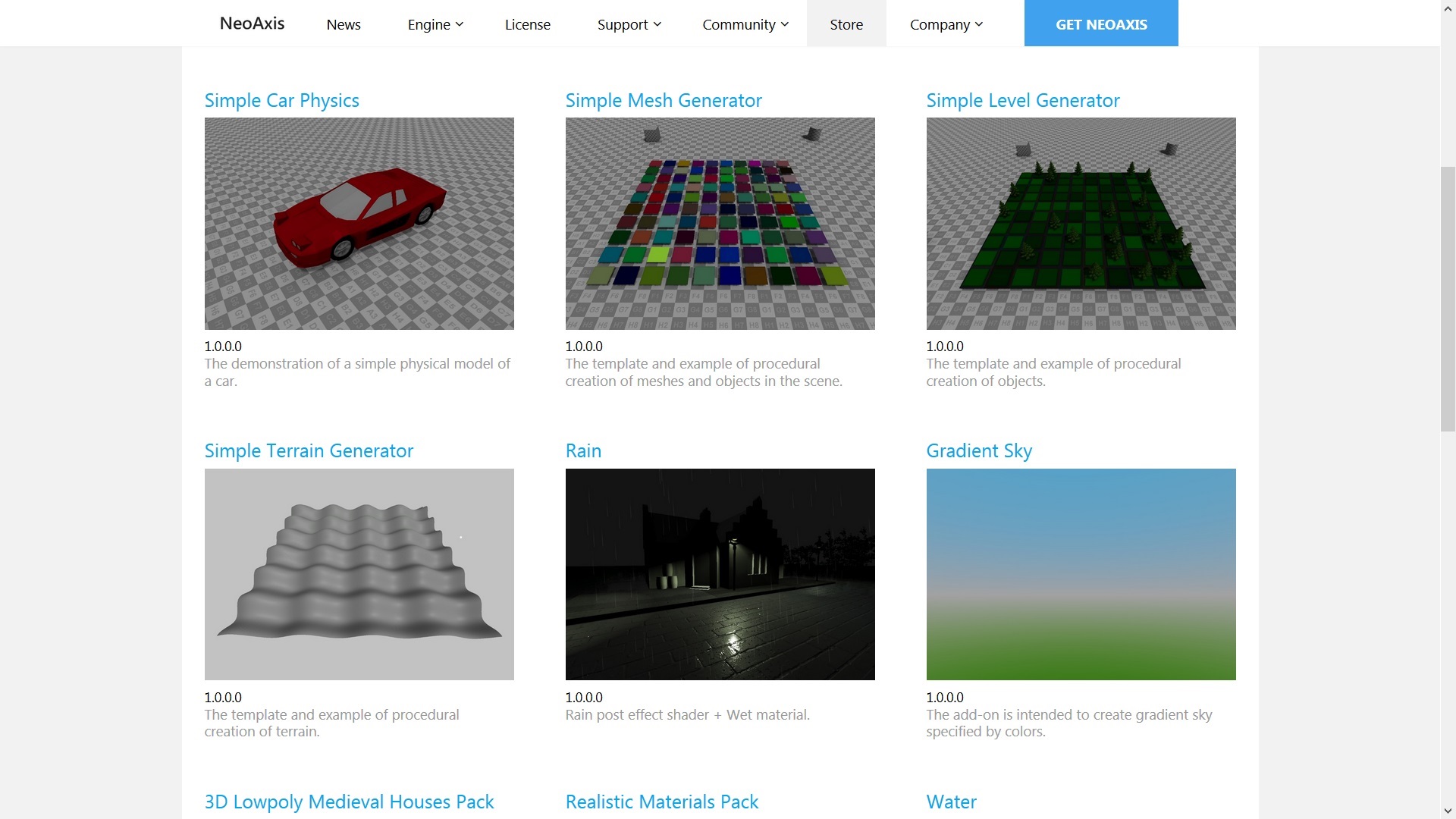Screen dimensions: 1456x819
Task: Expand the Engine dropdown menu
Action: coord(435,24)
